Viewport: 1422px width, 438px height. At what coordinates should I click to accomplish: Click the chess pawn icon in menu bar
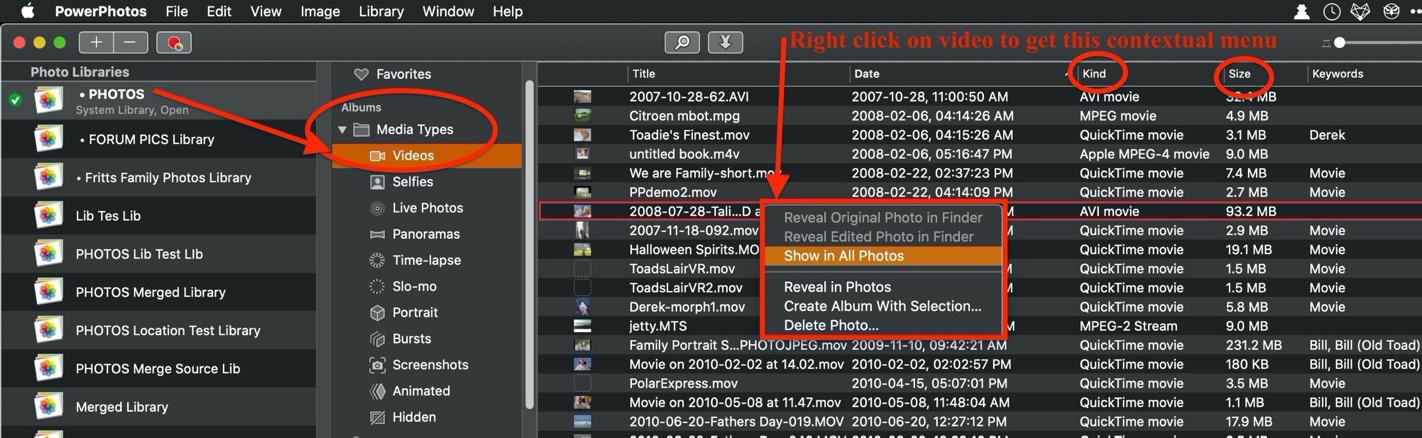pos(1302,12)
